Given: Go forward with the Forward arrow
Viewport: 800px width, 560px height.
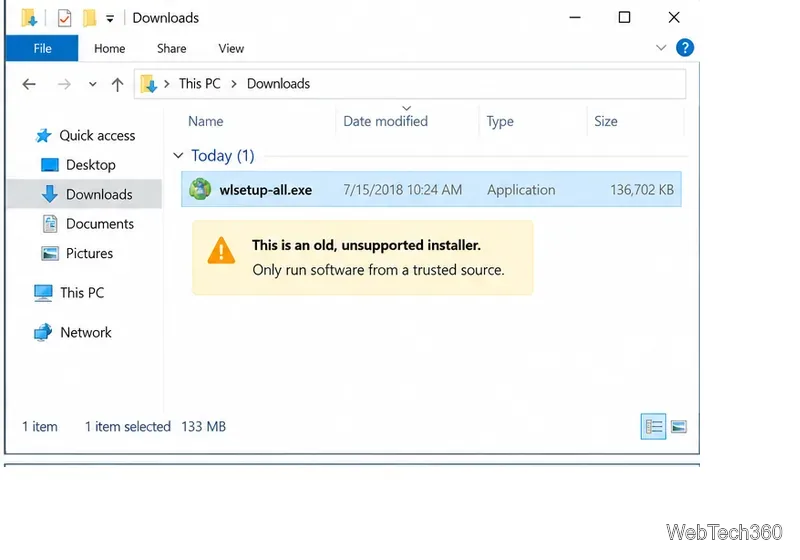Looking at the screenshot, I should [x=64, y=84].
